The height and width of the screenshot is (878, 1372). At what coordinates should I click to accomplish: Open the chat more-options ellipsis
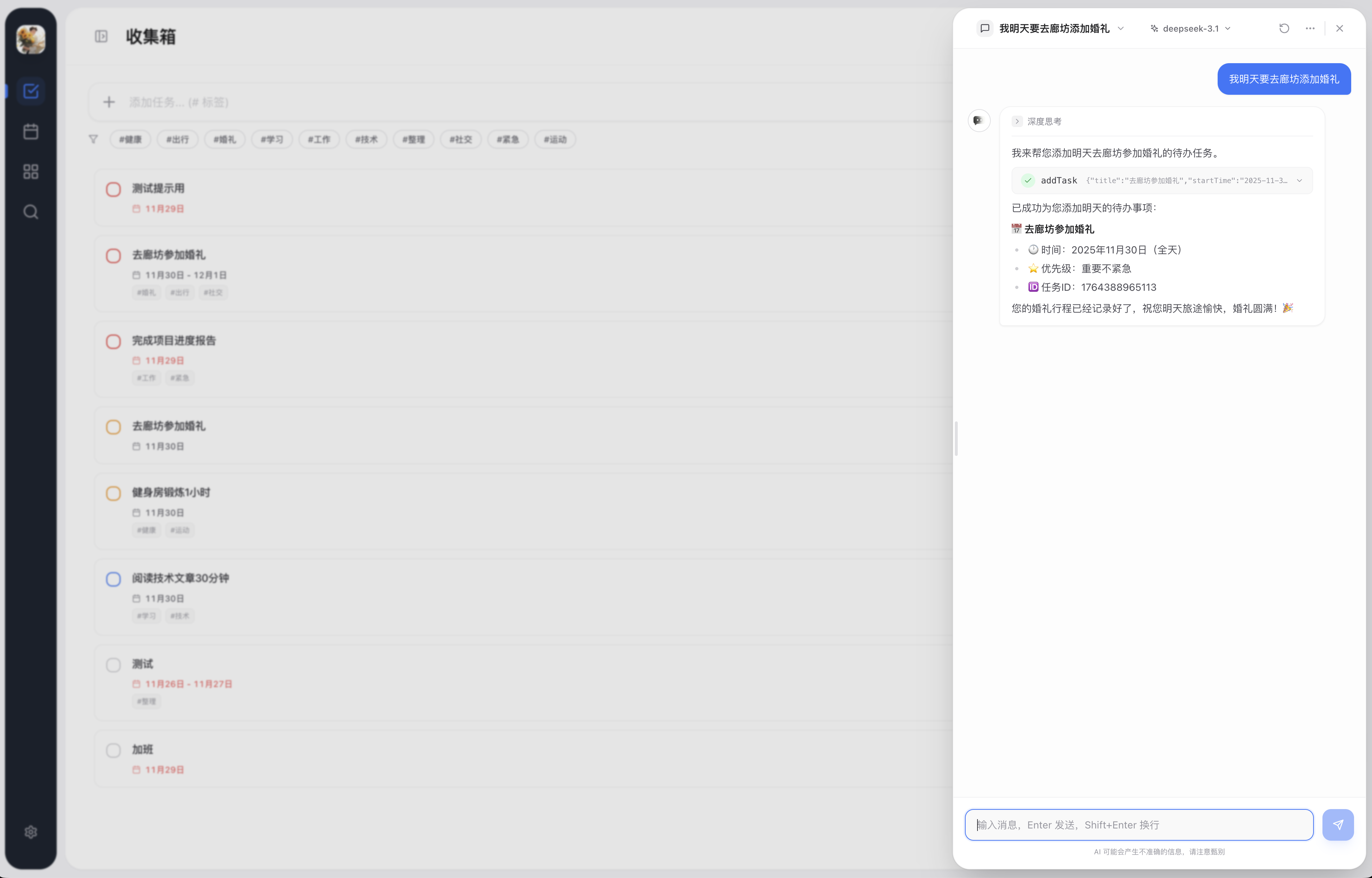coord(1310,28)
